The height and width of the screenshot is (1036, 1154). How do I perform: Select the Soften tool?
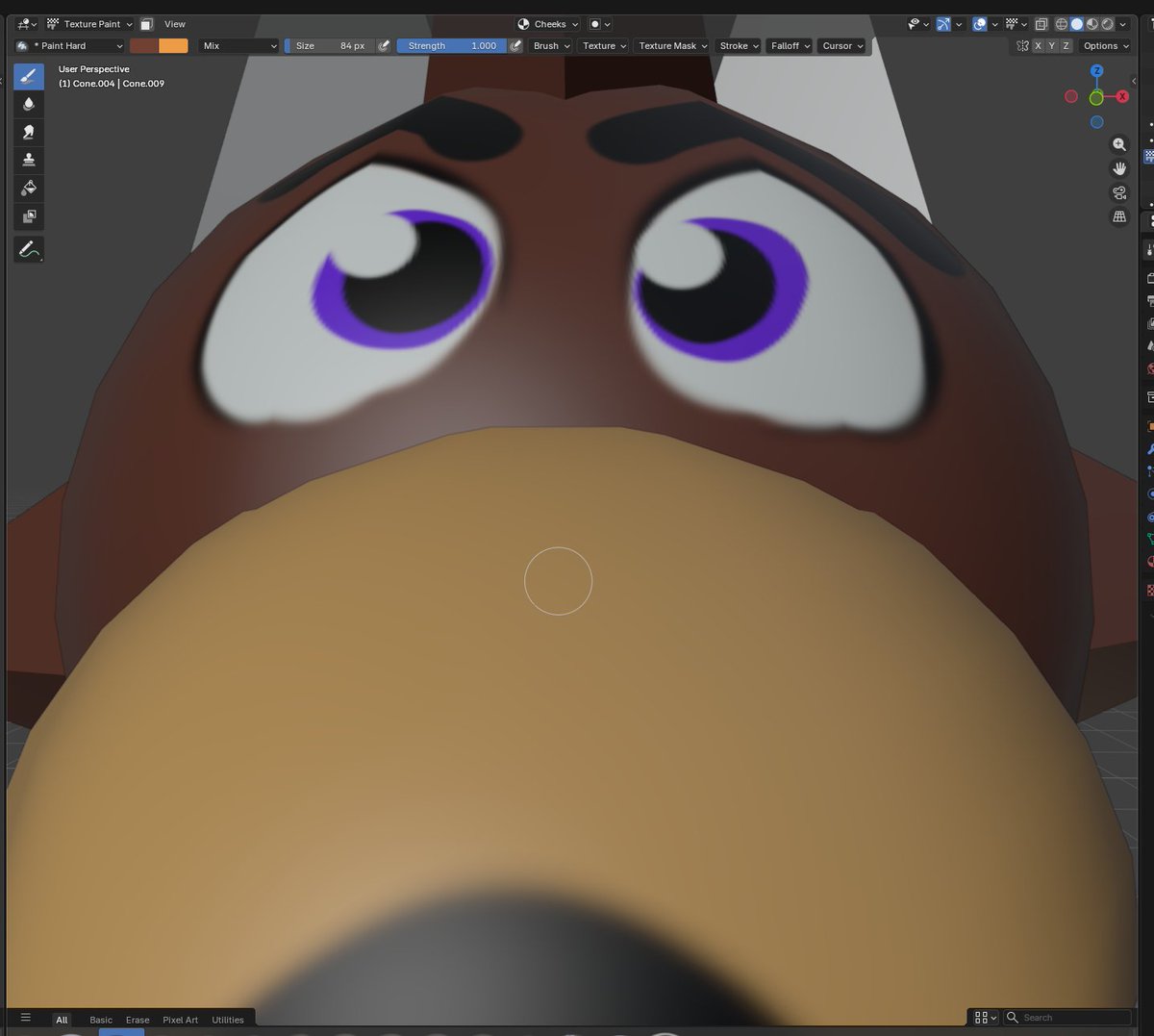29,104
